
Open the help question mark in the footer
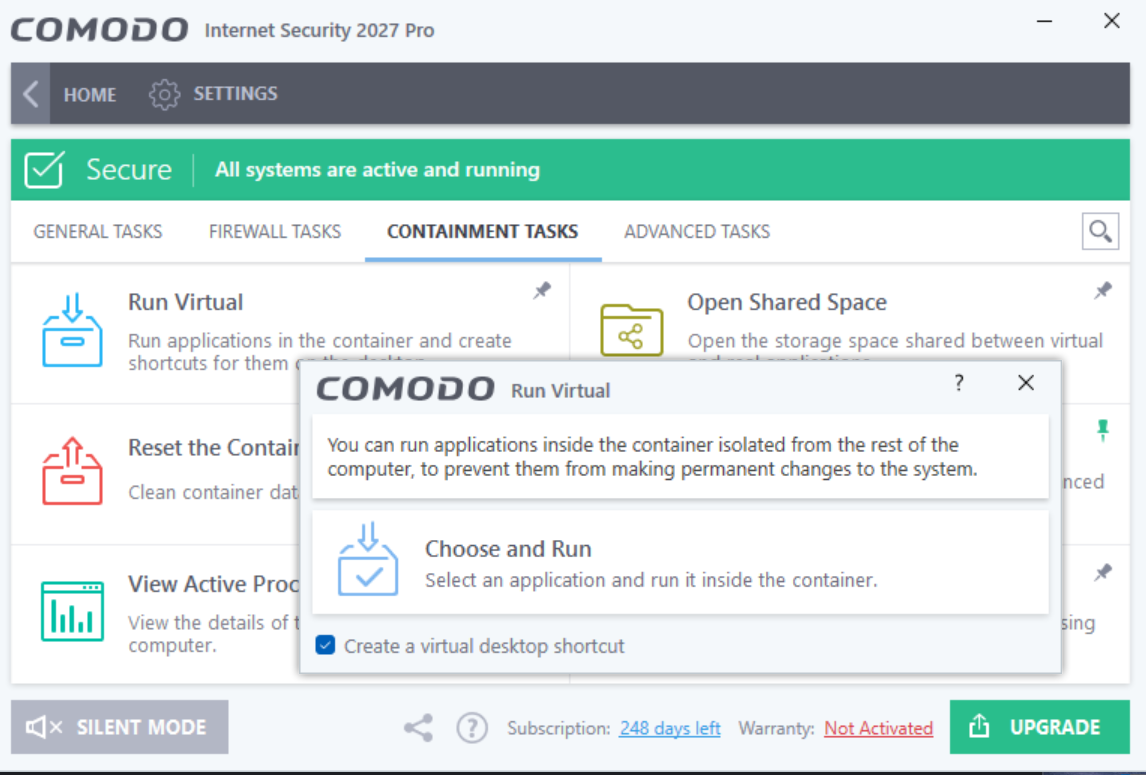pyautogui.click(x=472, y=728)
